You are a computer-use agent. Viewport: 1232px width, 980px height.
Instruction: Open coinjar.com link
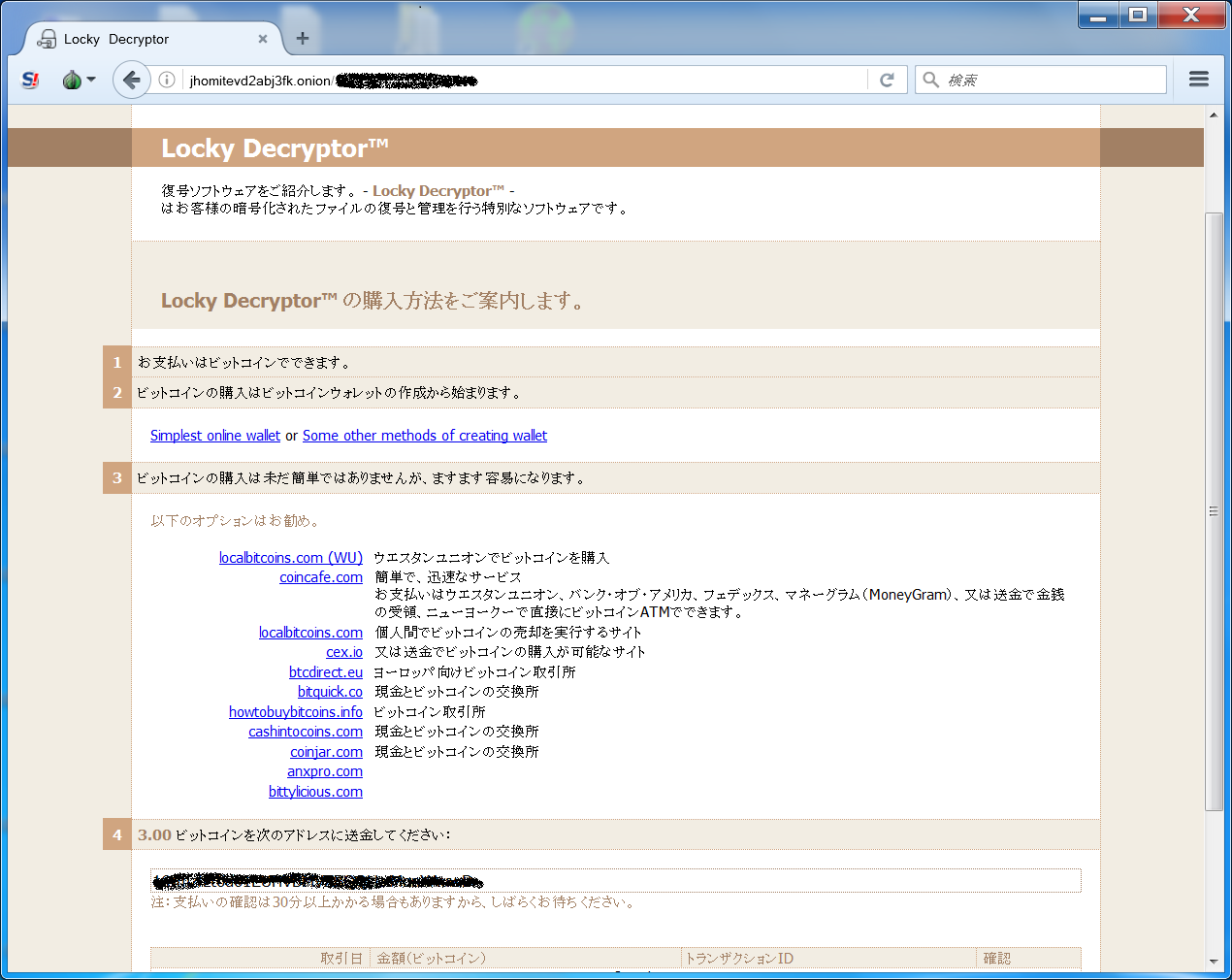click(326, 752)
